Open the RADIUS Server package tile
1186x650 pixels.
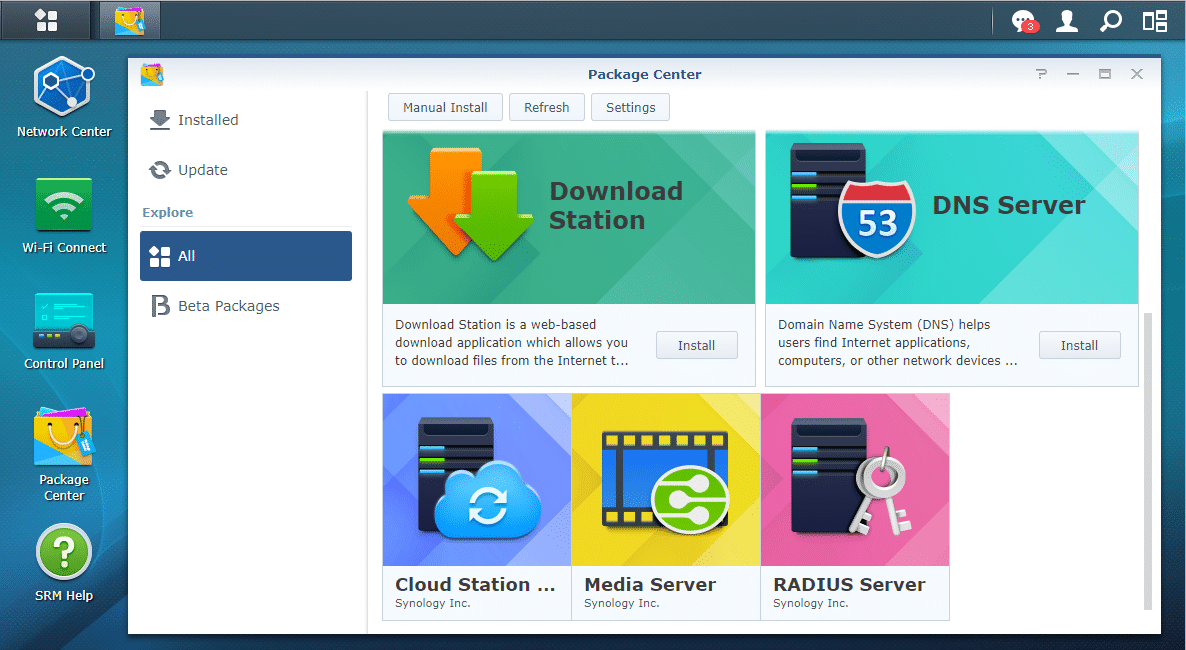(854, 506)
